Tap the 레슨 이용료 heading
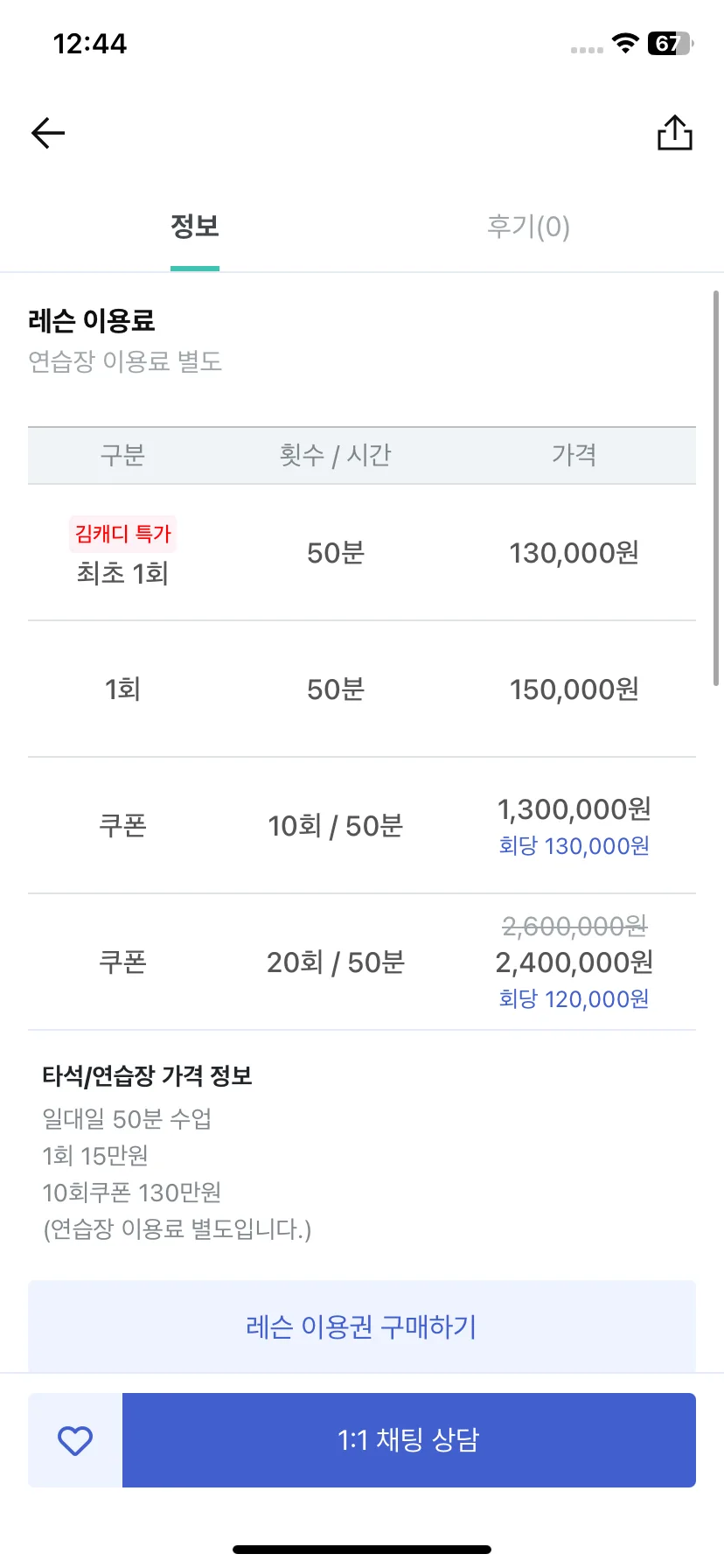Screen dimensions: 724x1568 pos(92,321)
